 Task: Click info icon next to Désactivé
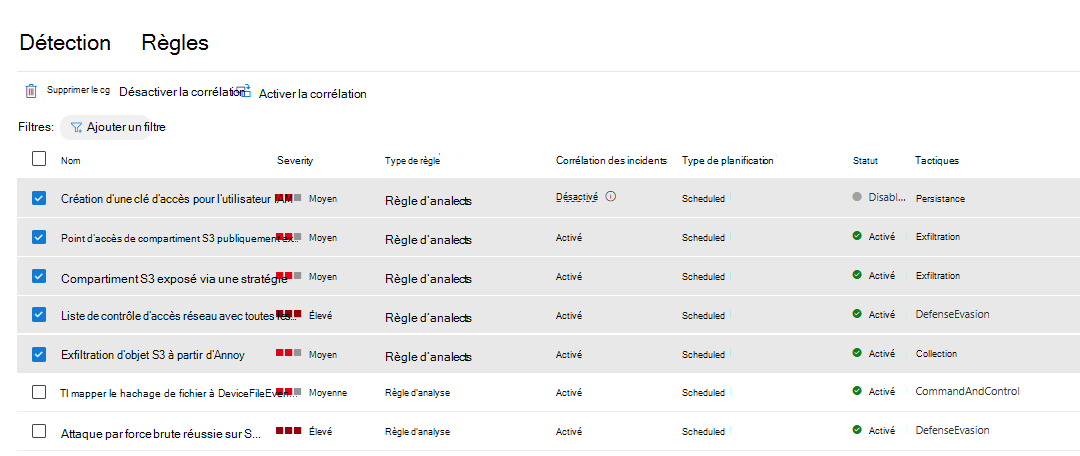(x=610, y=196)
